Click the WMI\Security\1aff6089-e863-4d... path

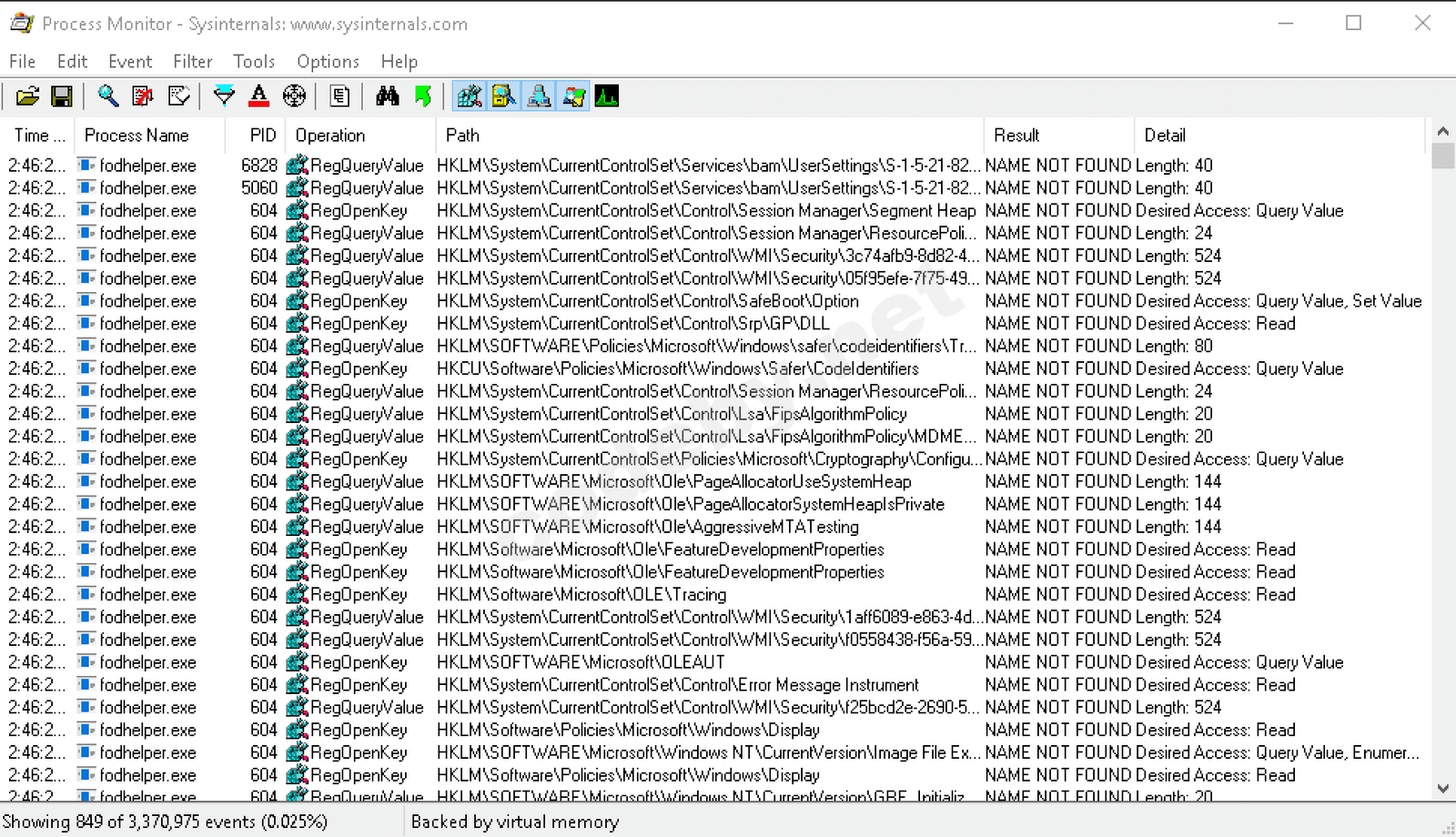click(709, 617)
